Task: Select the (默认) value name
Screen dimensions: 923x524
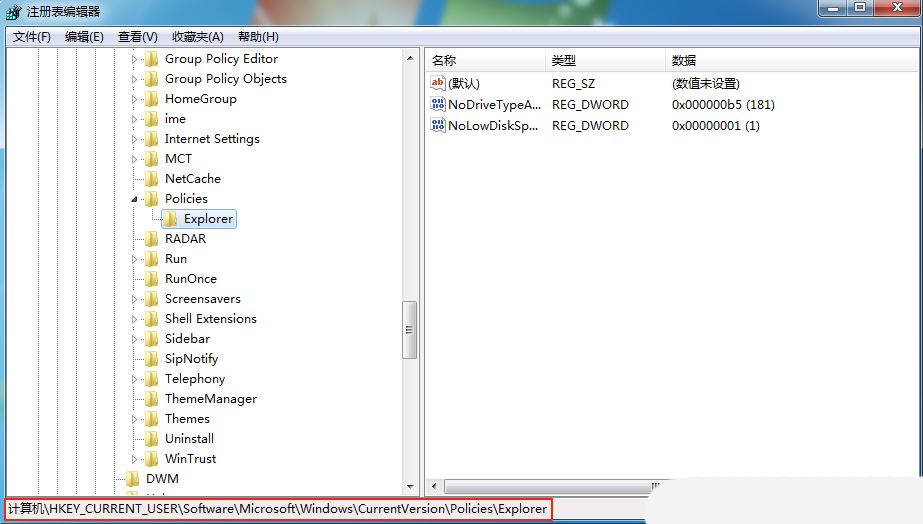Action: pyautogui.click(x=464, y=84)
